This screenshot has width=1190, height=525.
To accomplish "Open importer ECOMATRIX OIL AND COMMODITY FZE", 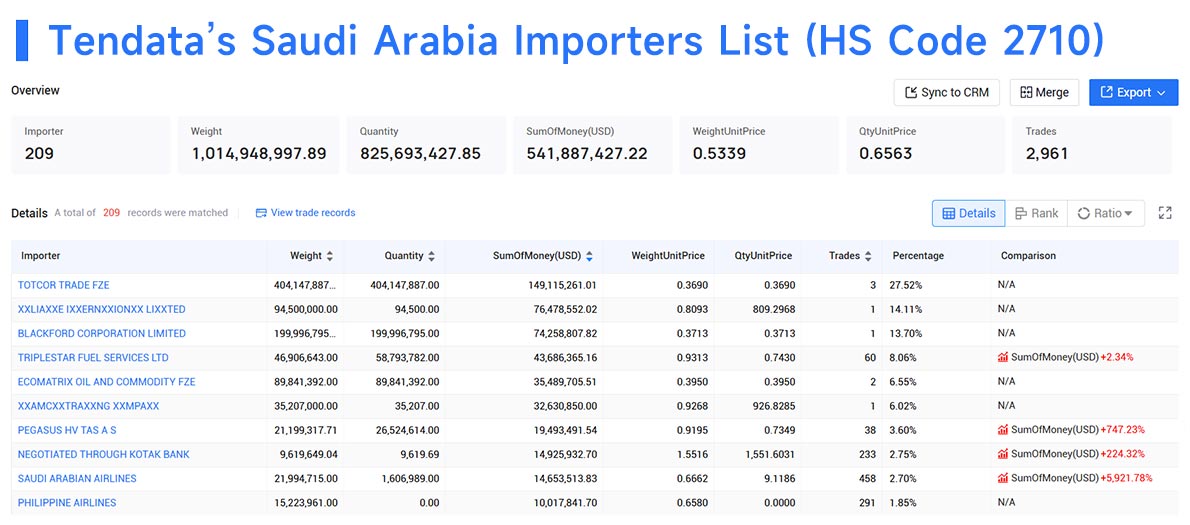I will pyautogui.click(x=106, y=382).
